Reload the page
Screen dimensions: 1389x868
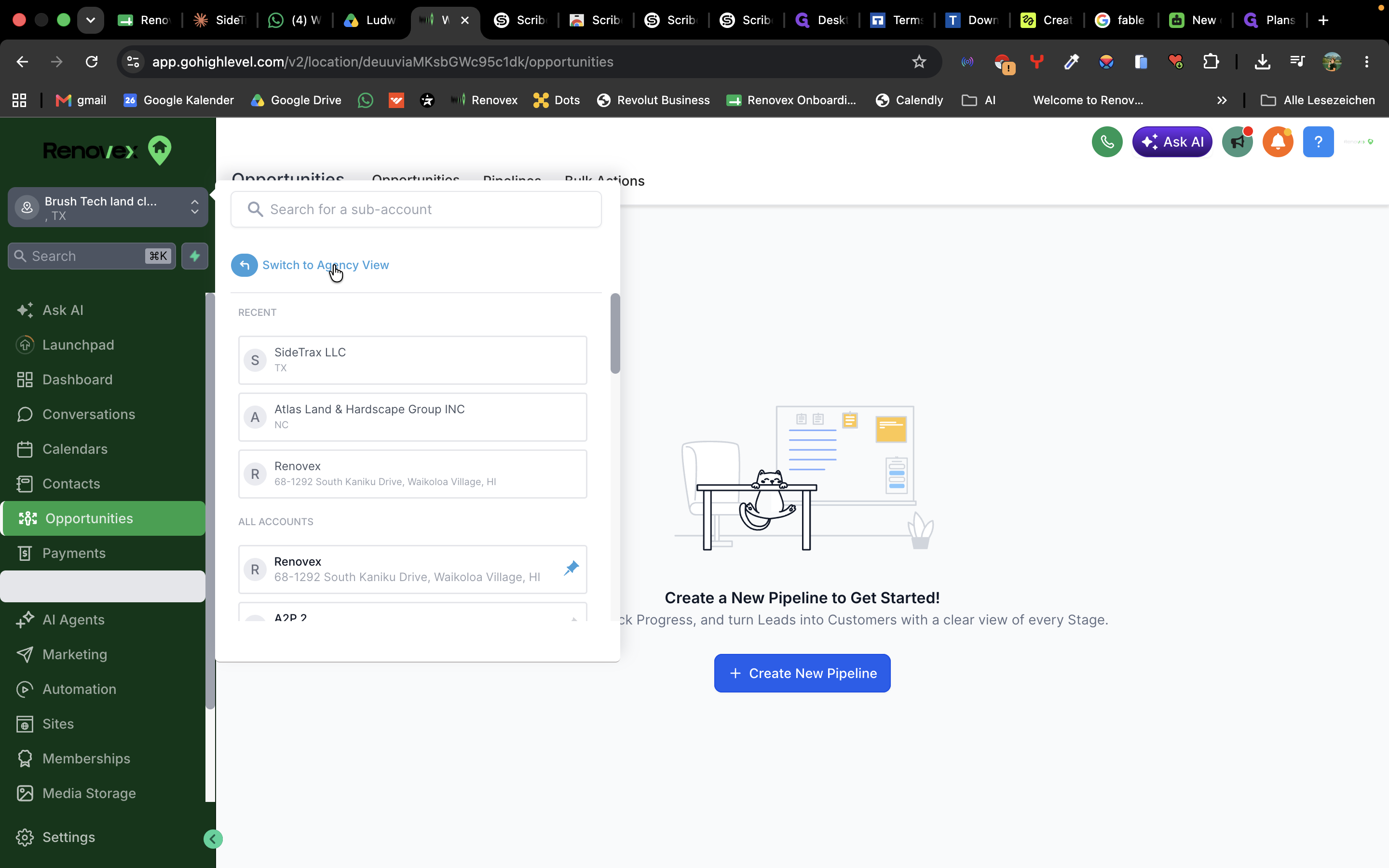coord(92,61)
